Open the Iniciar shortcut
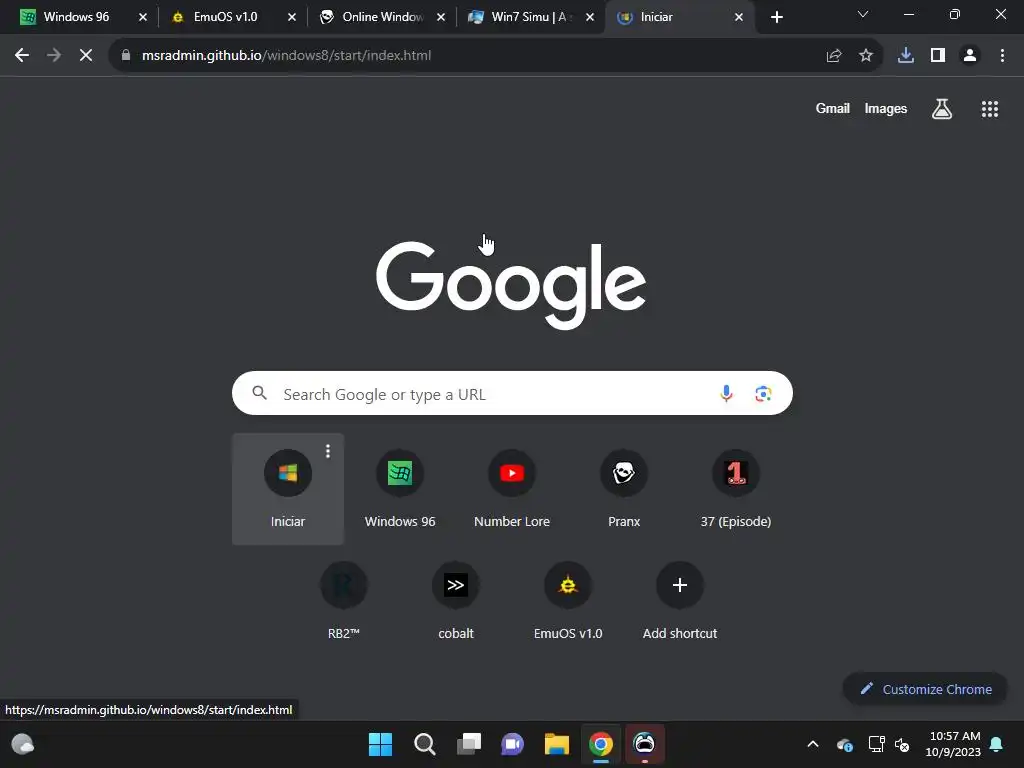 [x=288, y=488]
